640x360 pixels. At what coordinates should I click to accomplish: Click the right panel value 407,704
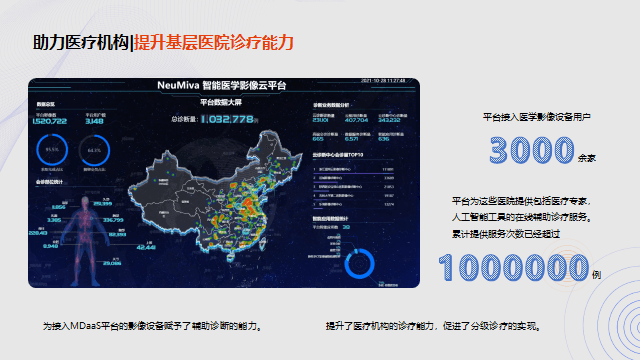[x=356, y=120]
